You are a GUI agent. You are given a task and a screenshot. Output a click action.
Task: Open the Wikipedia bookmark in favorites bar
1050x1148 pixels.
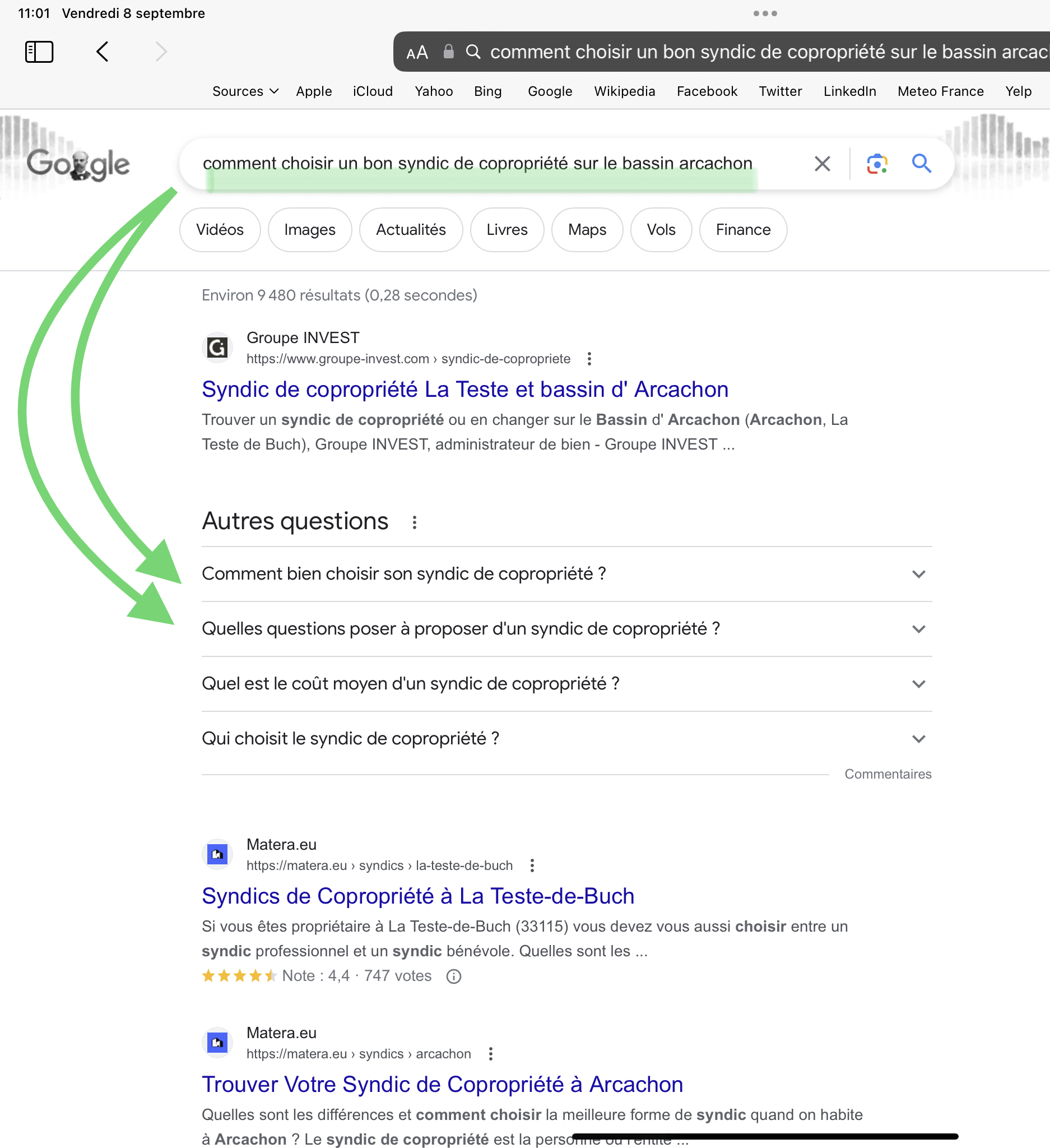(x=624, y=91)
